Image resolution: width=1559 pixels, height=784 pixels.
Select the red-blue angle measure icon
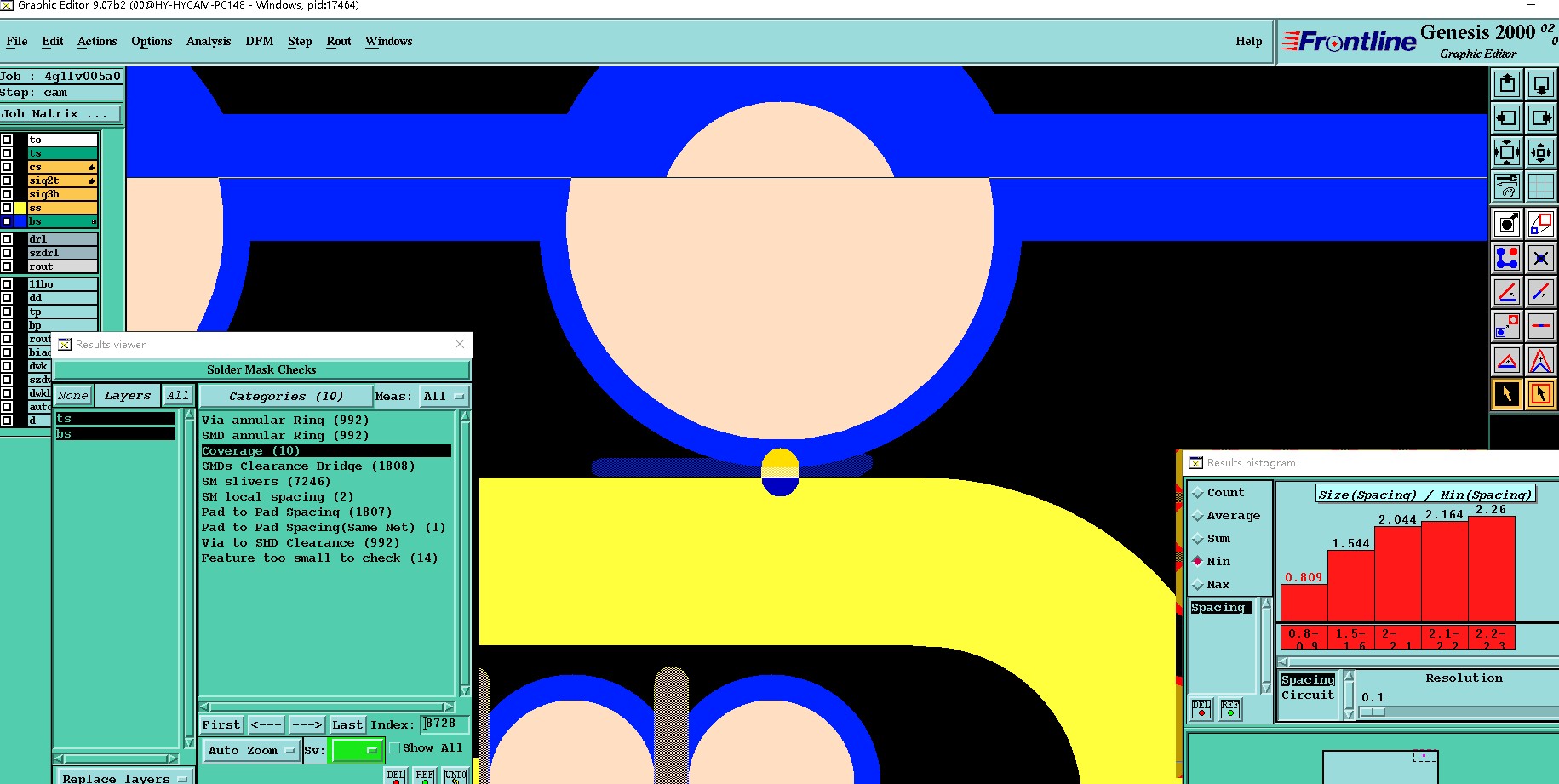point(1507,292)
